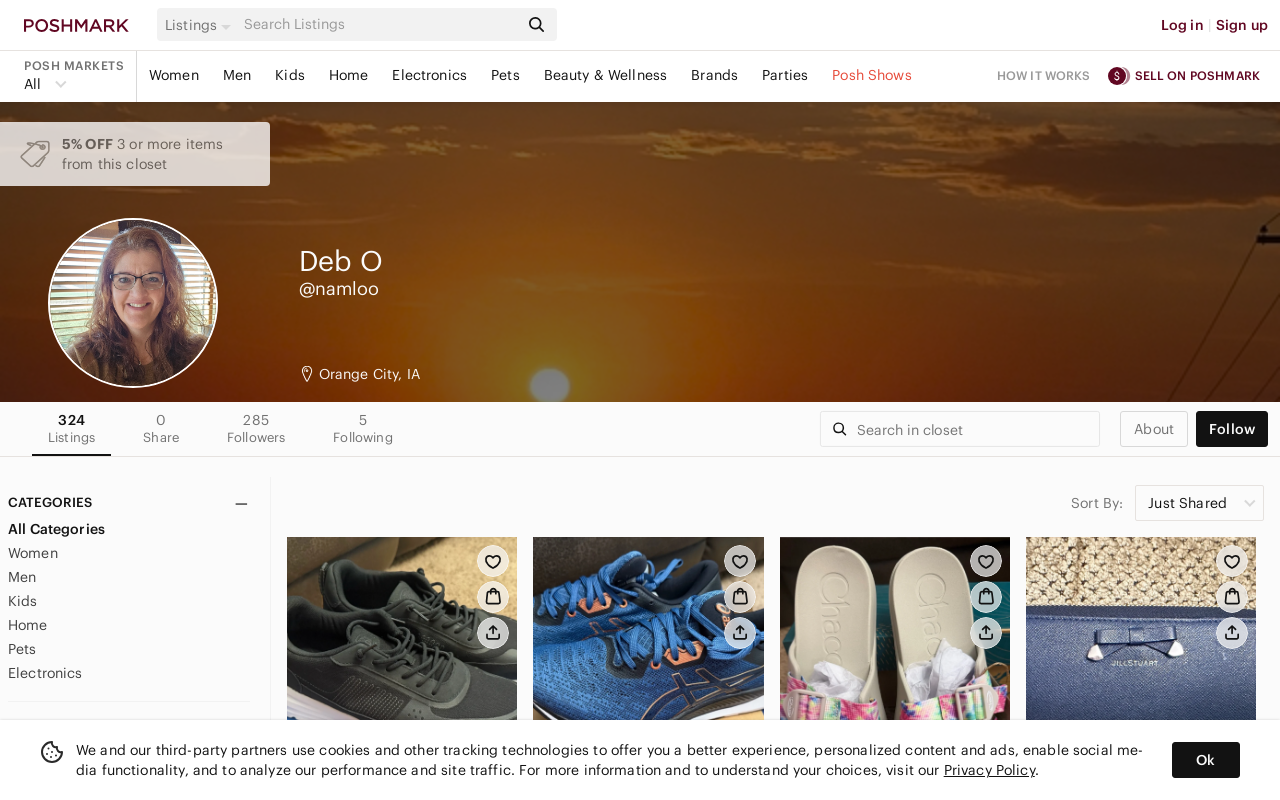1280x800 pixels.
Task: Select All Categories filter
Action: 56,529
